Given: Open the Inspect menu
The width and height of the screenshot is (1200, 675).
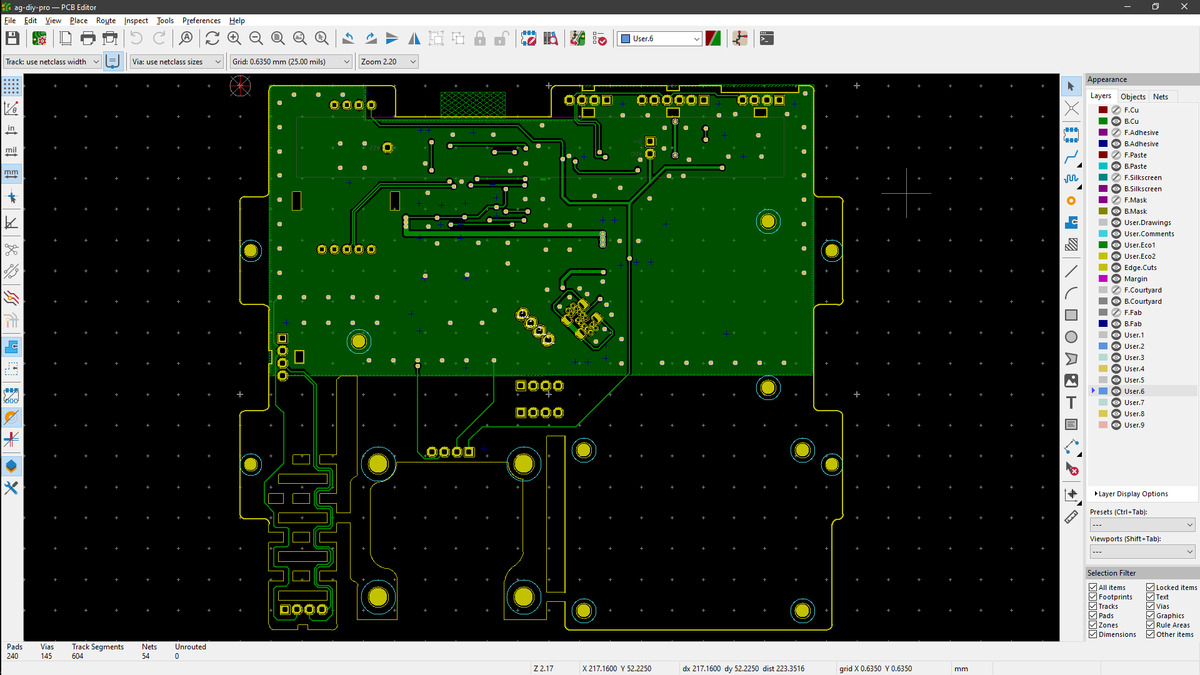Looking at the screenshot, I should (x=136, y=20).
